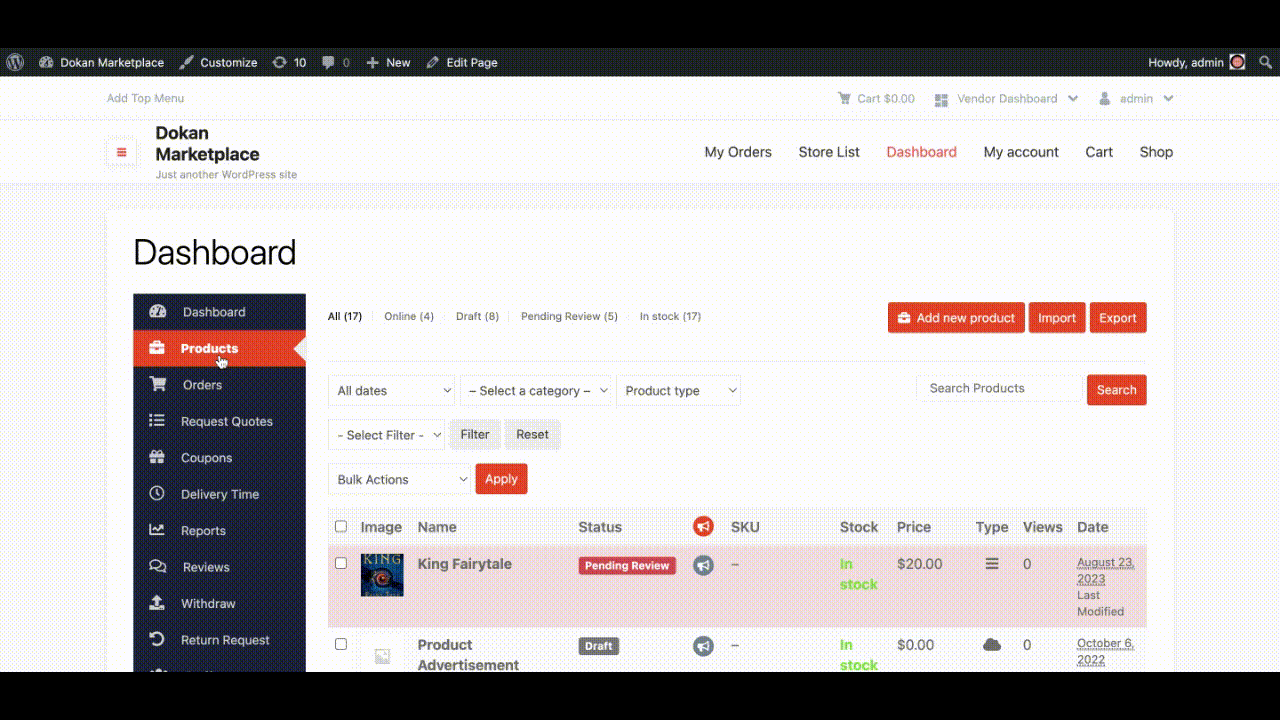Click the Search Products input field
The image size is (1280, 720).
[1000, 388]
